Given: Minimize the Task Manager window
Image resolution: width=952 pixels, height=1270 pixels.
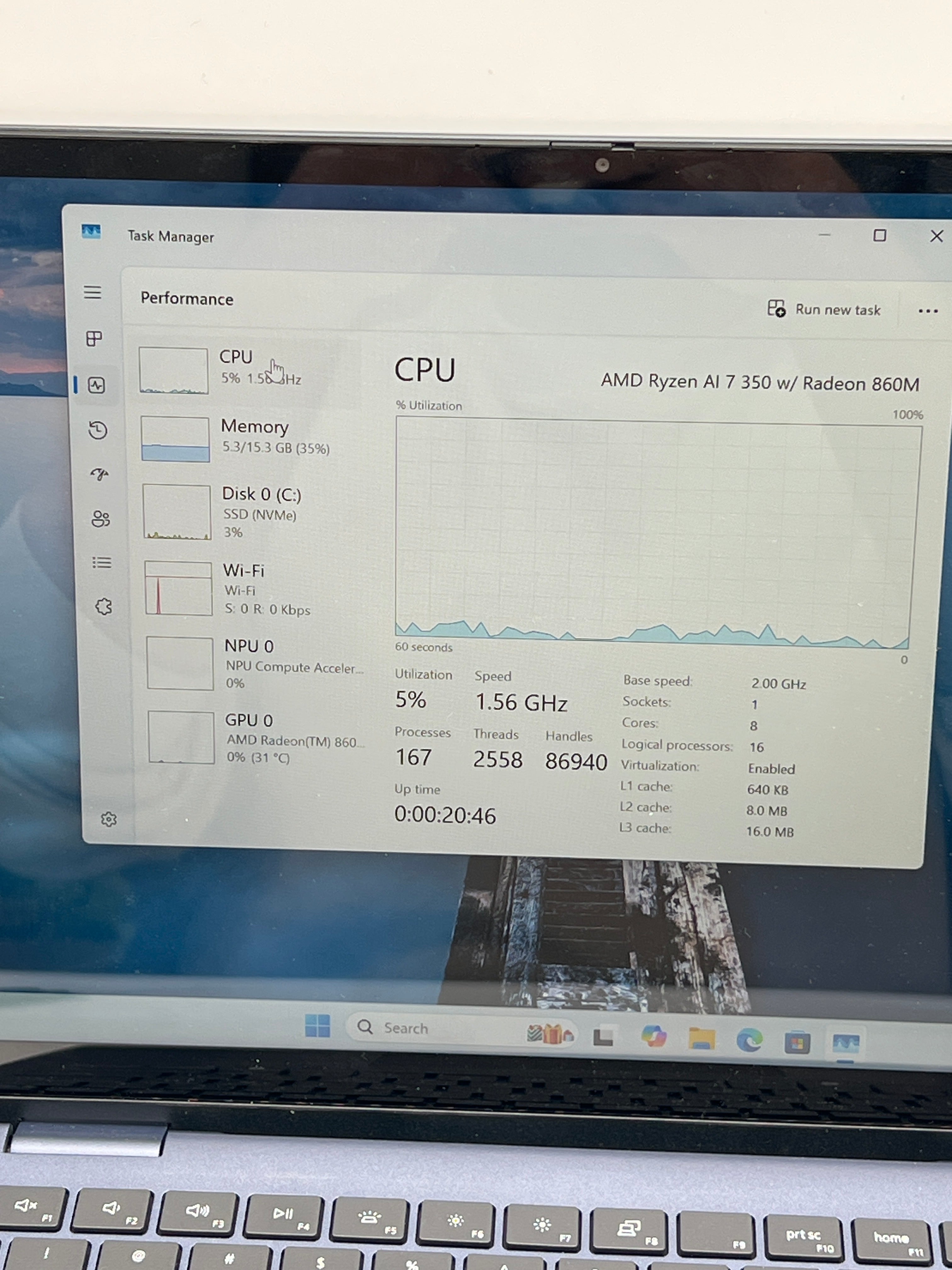Looking at the screenshot, I should [824, 234].
